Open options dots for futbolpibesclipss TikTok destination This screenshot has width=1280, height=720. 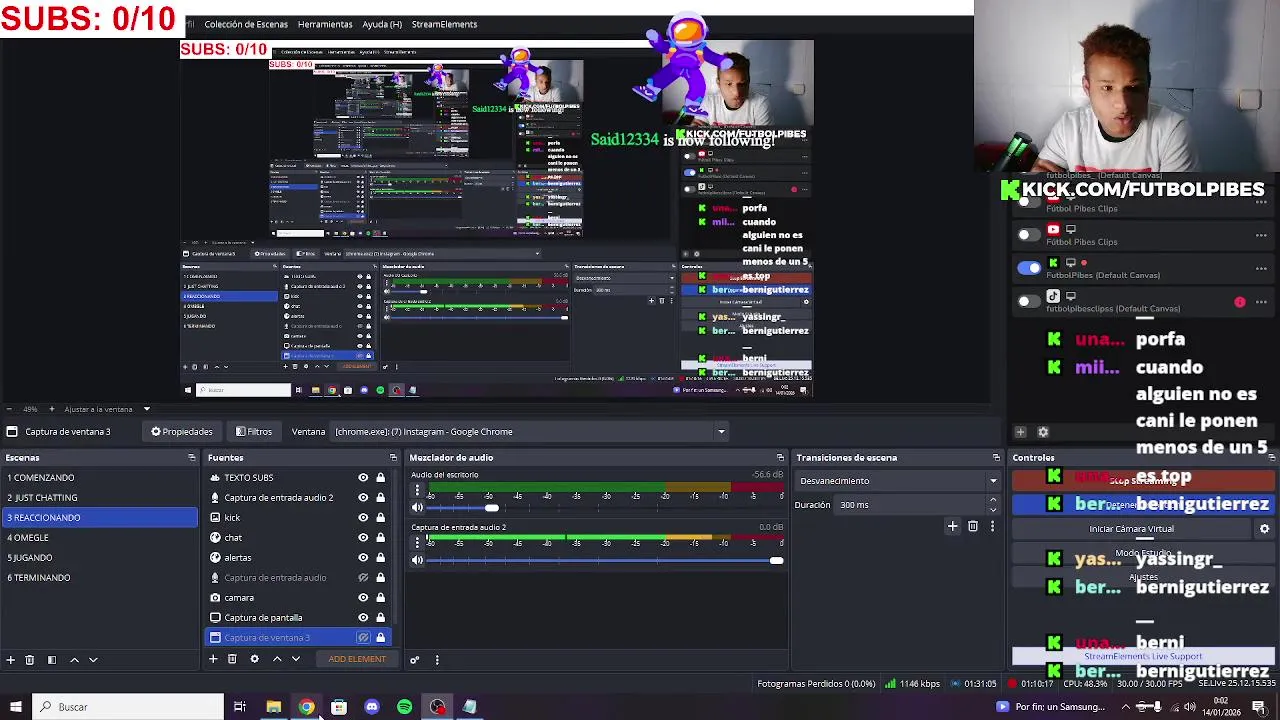tap(1261, 301)
